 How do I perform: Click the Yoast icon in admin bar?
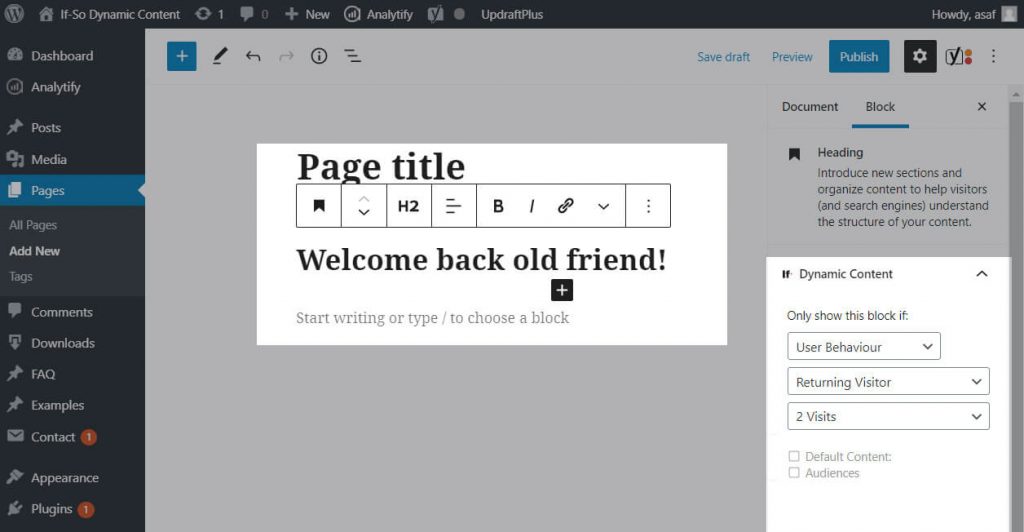436,14
